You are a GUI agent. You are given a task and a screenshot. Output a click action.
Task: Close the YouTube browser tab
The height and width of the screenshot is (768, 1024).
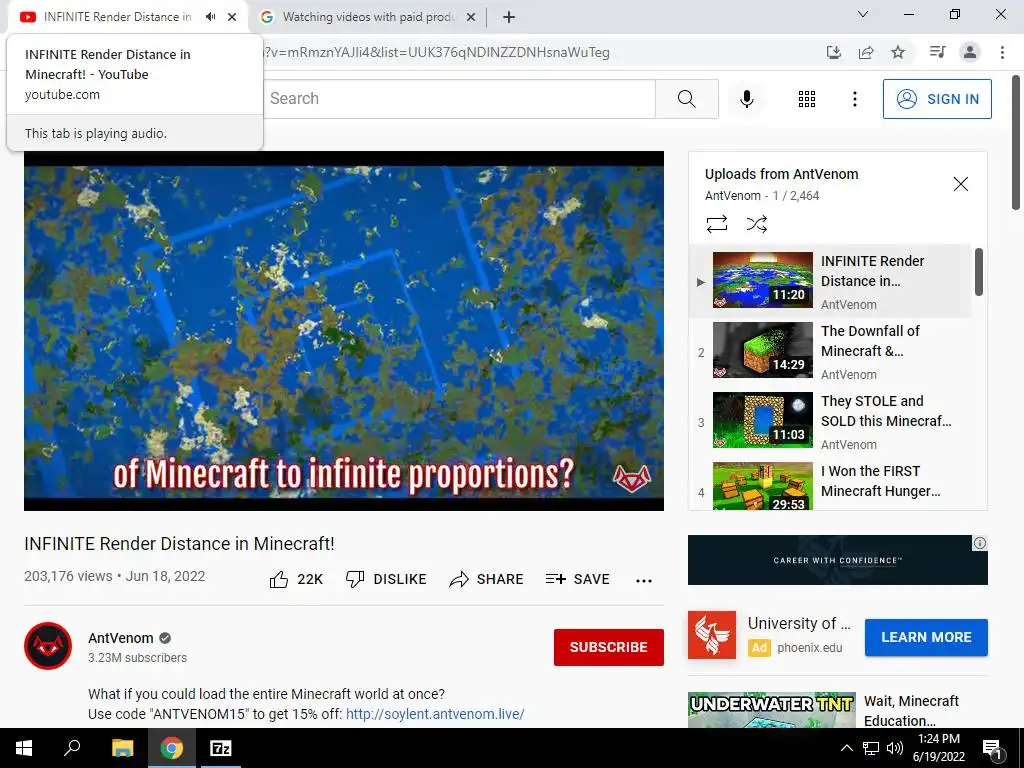(x=232, y=17)
